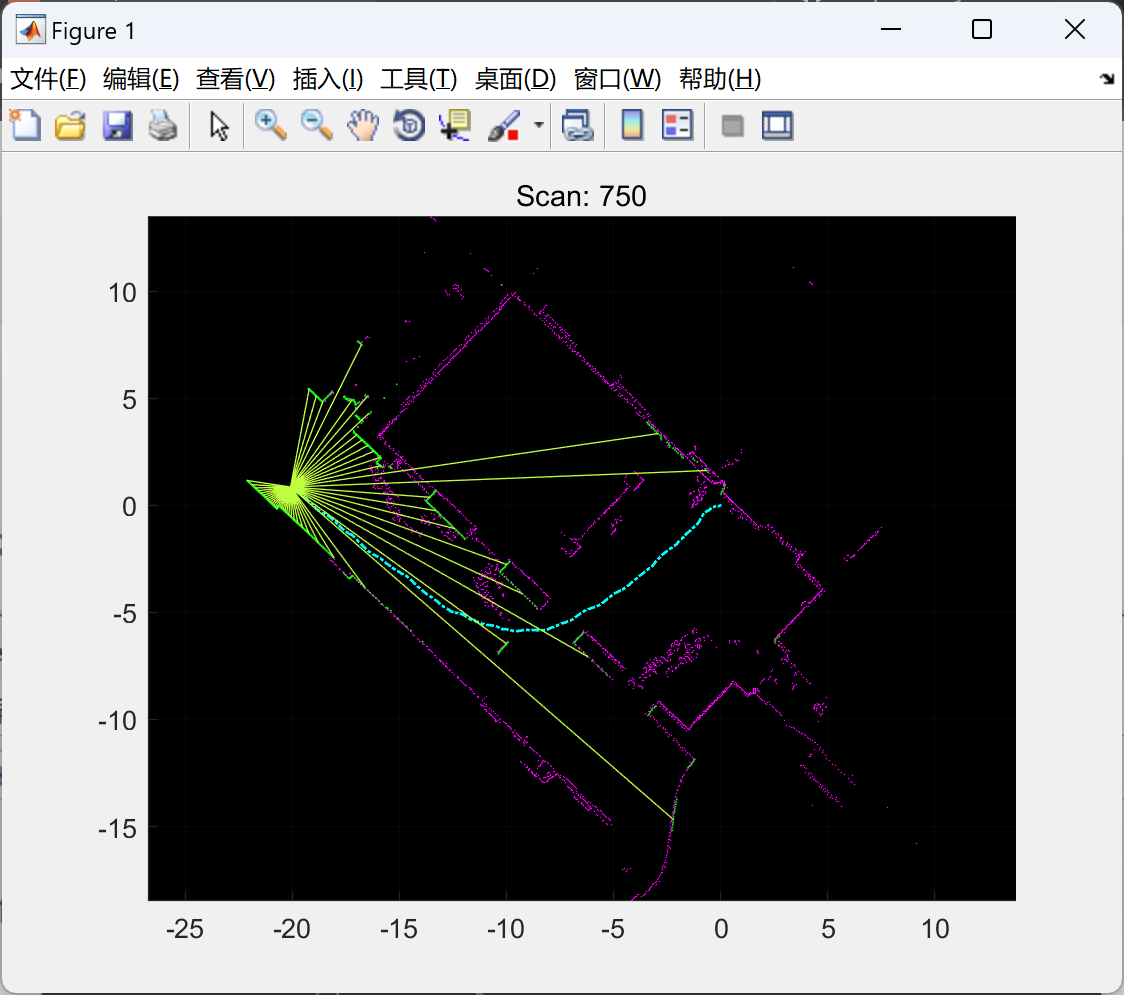Open the 编辑(E) menu

(x=141, y=79)
